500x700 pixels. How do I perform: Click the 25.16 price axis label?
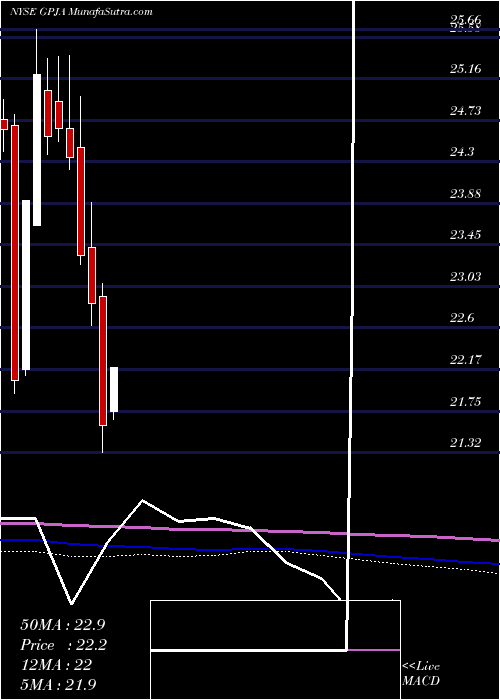(466, 69)
